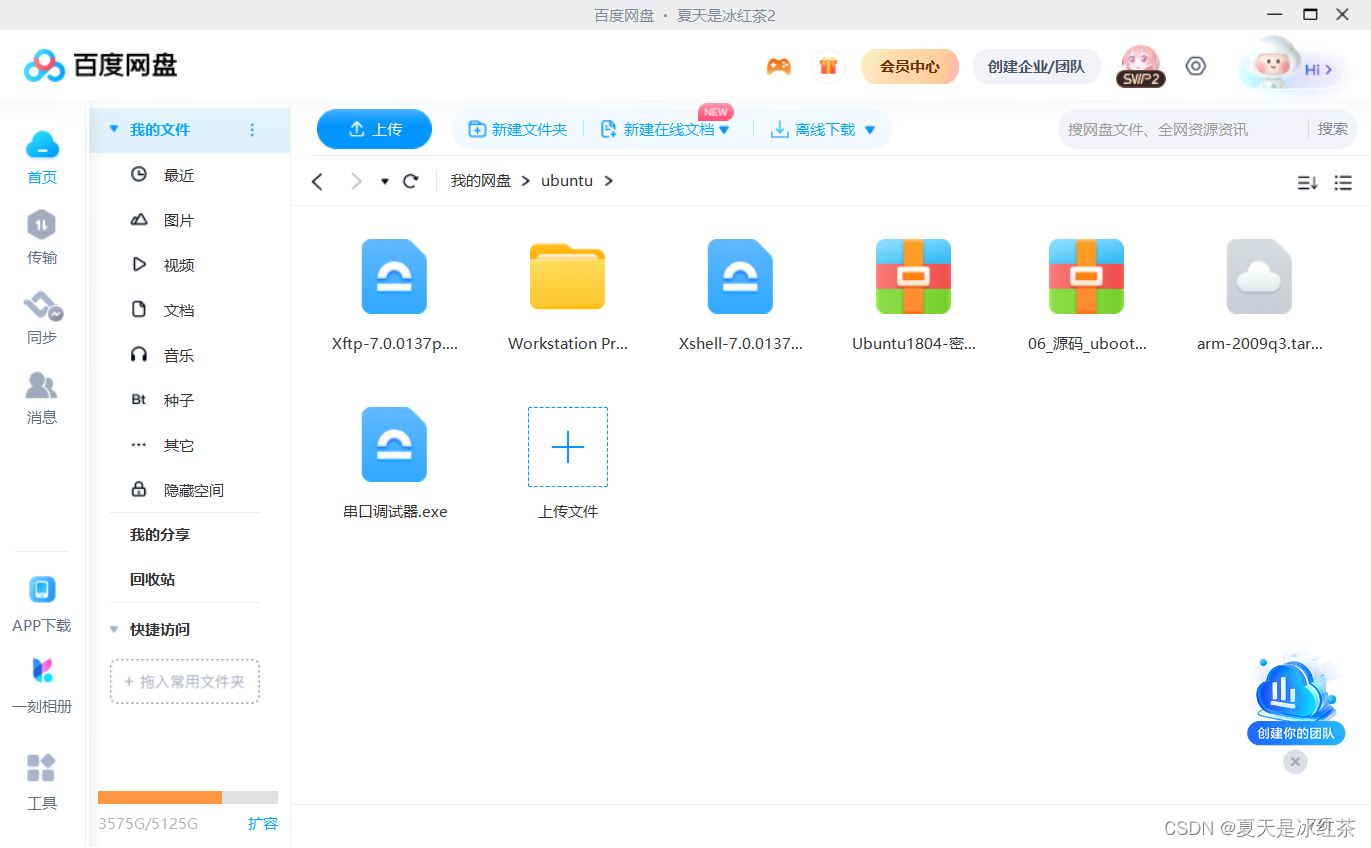Click the chevron after ubuntu breadcrumb

click(x=608, y=181)
